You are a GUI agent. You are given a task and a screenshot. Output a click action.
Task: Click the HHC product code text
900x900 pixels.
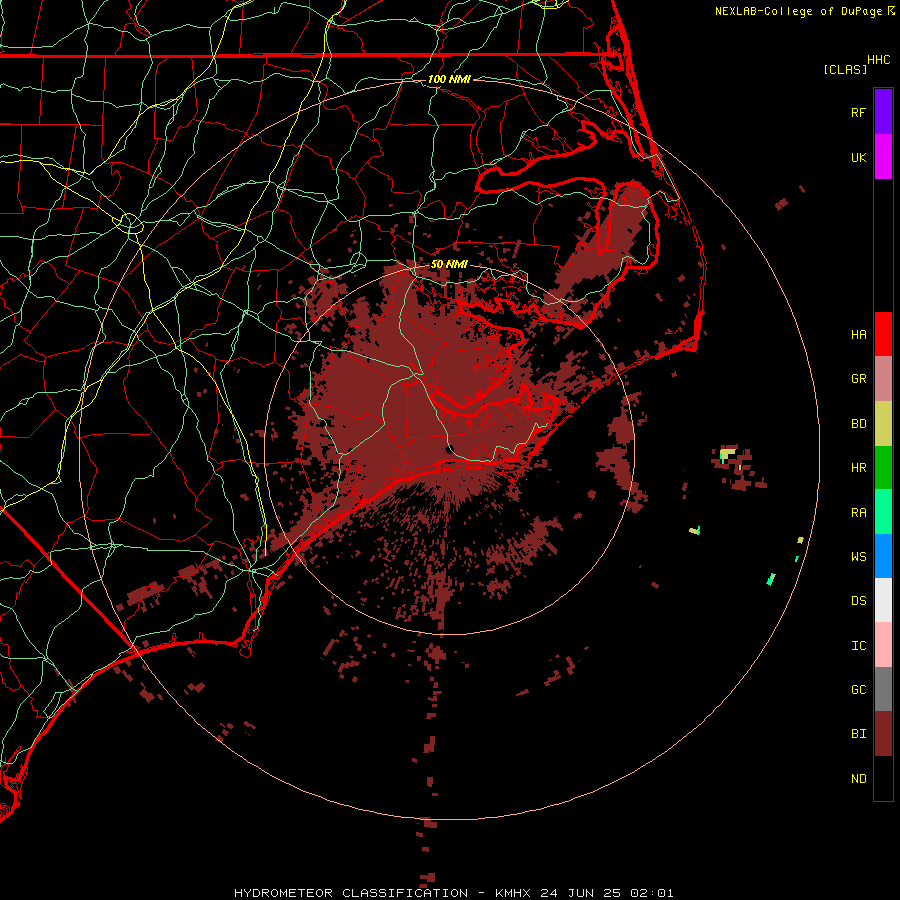[878, 60]
